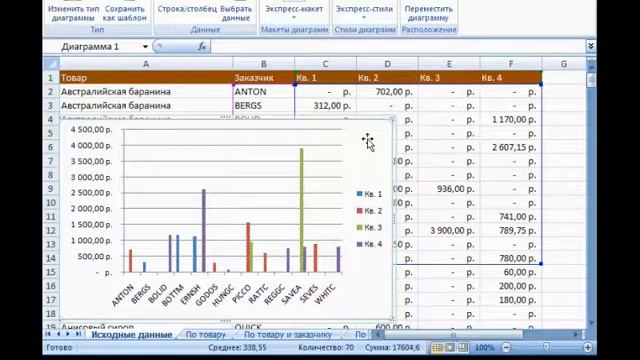Click the Количество: 70 status entry
The image size is (640, 360).
point(326,348)
